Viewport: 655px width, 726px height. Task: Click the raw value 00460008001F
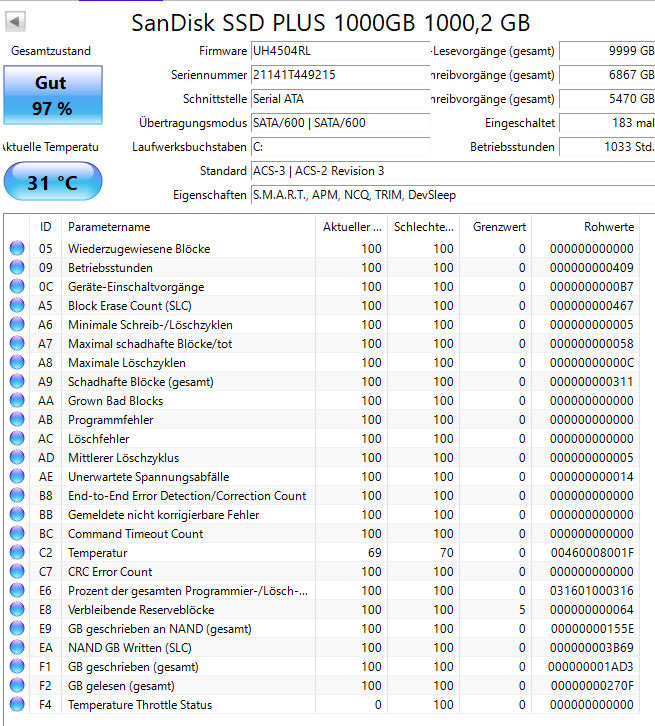coord(592,552)
